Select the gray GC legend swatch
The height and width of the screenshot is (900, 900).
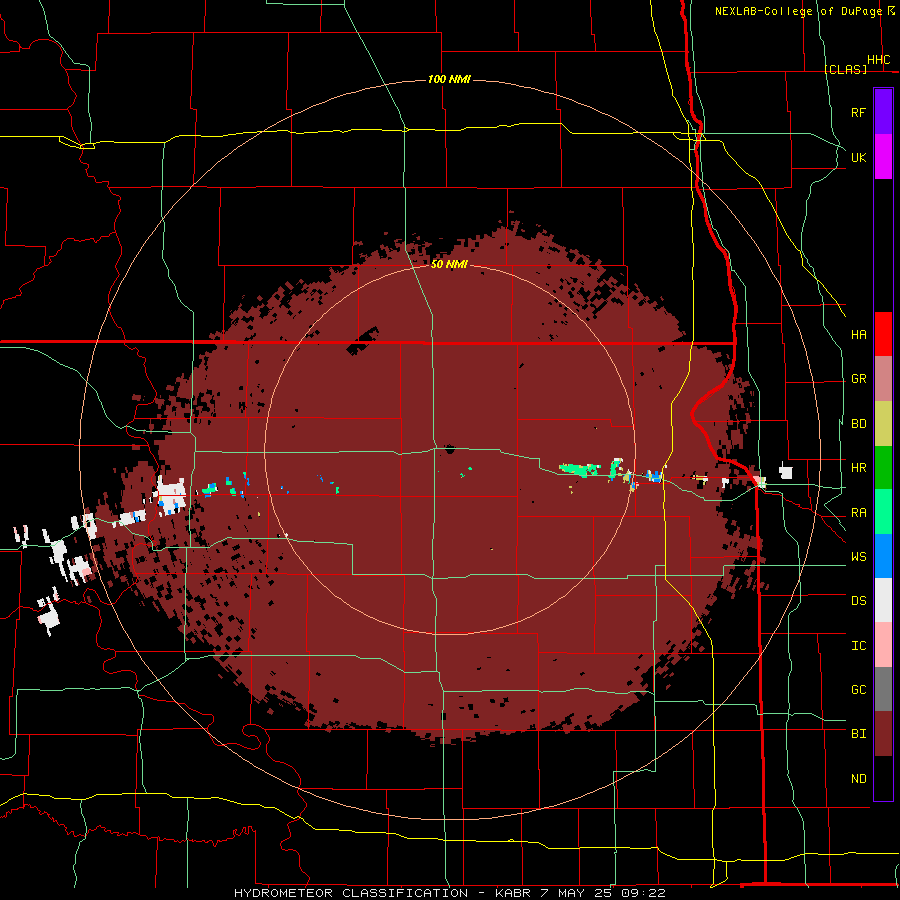click(x=883, y=689)
